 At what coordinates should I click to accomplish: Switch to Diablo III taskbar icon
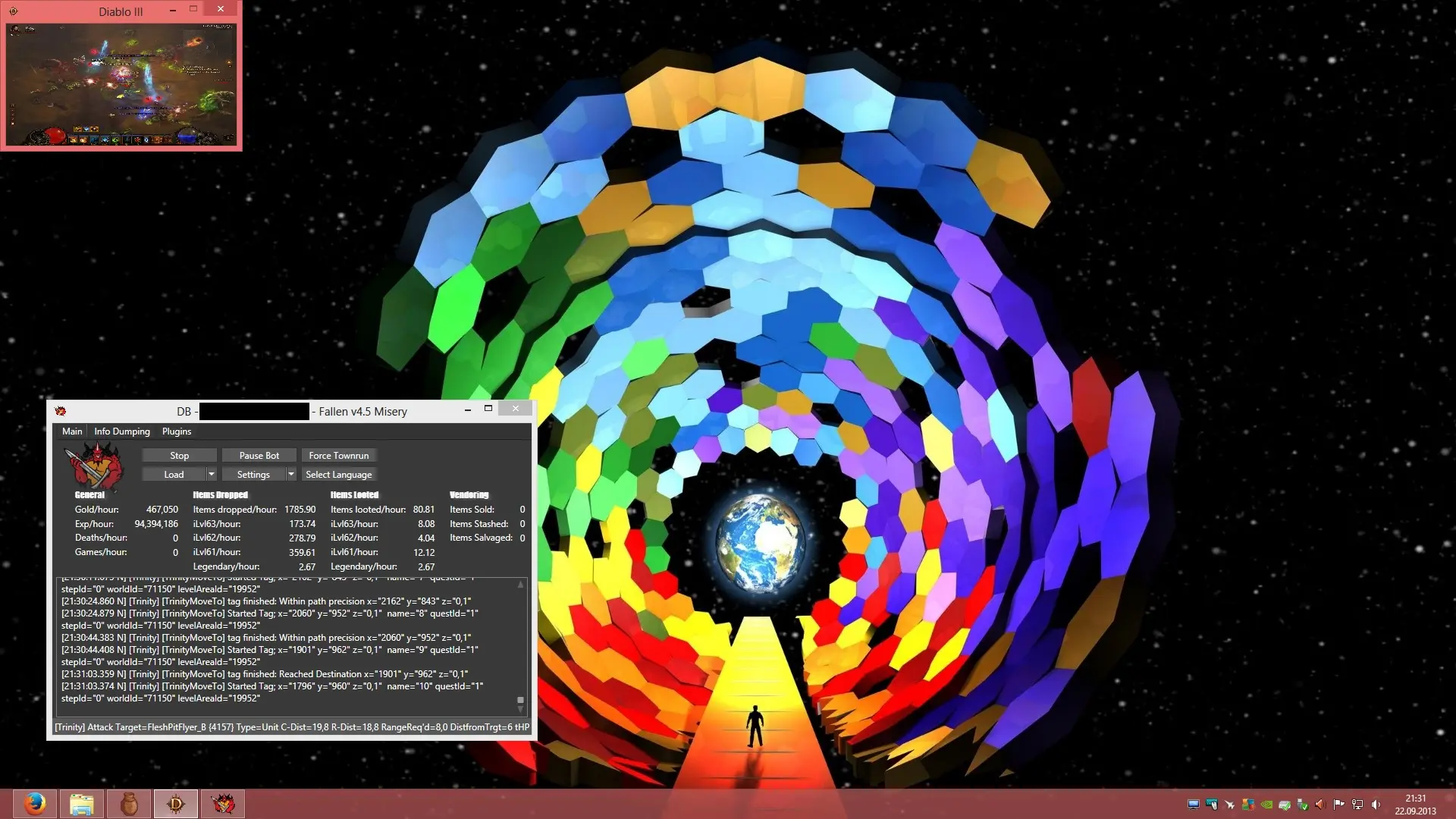(176, 804)
